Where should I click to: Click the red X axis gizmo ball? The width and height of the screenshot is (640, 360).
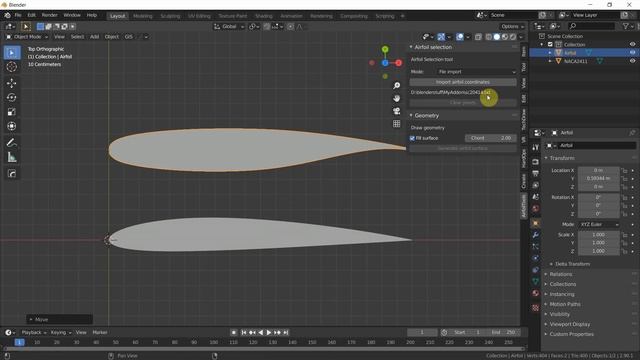[398, 63]
